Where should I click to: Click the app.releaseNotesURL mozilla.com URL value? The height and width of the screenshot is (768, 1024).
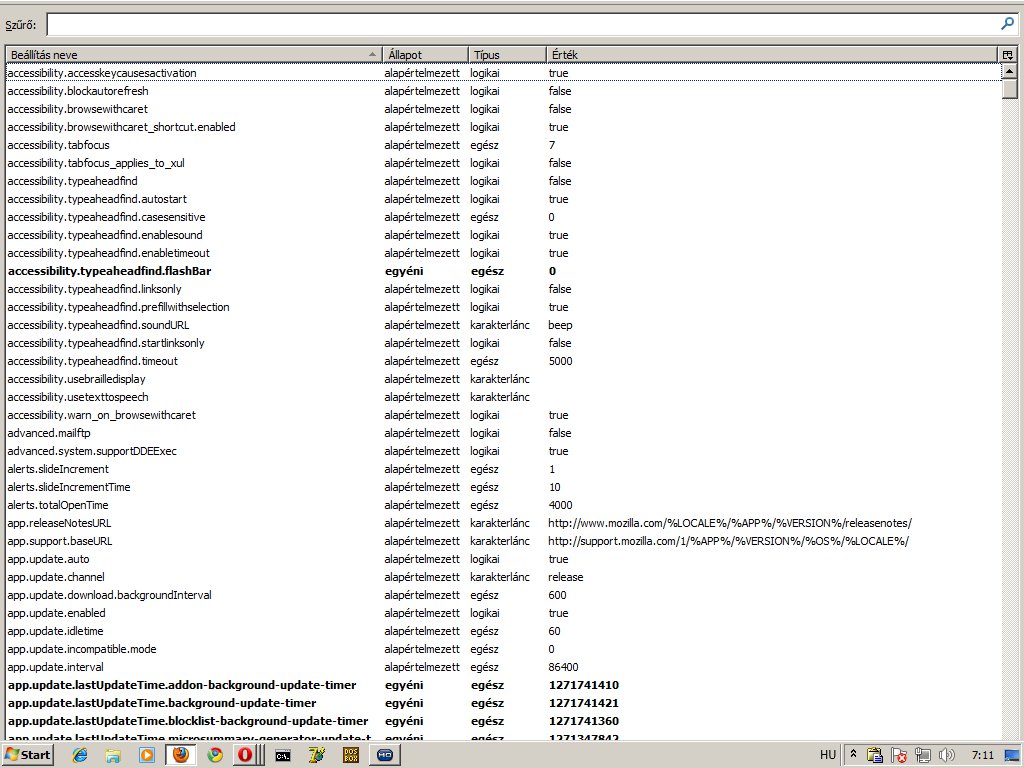pyautogui.click(x=730, y=523)
